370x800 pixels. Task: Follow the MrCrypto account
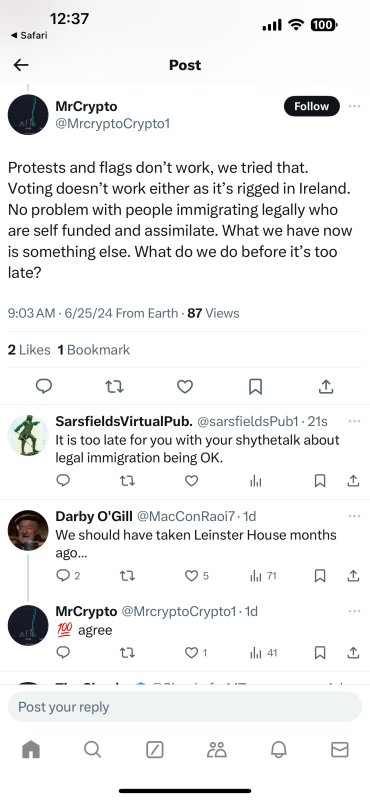coord(311,106)
